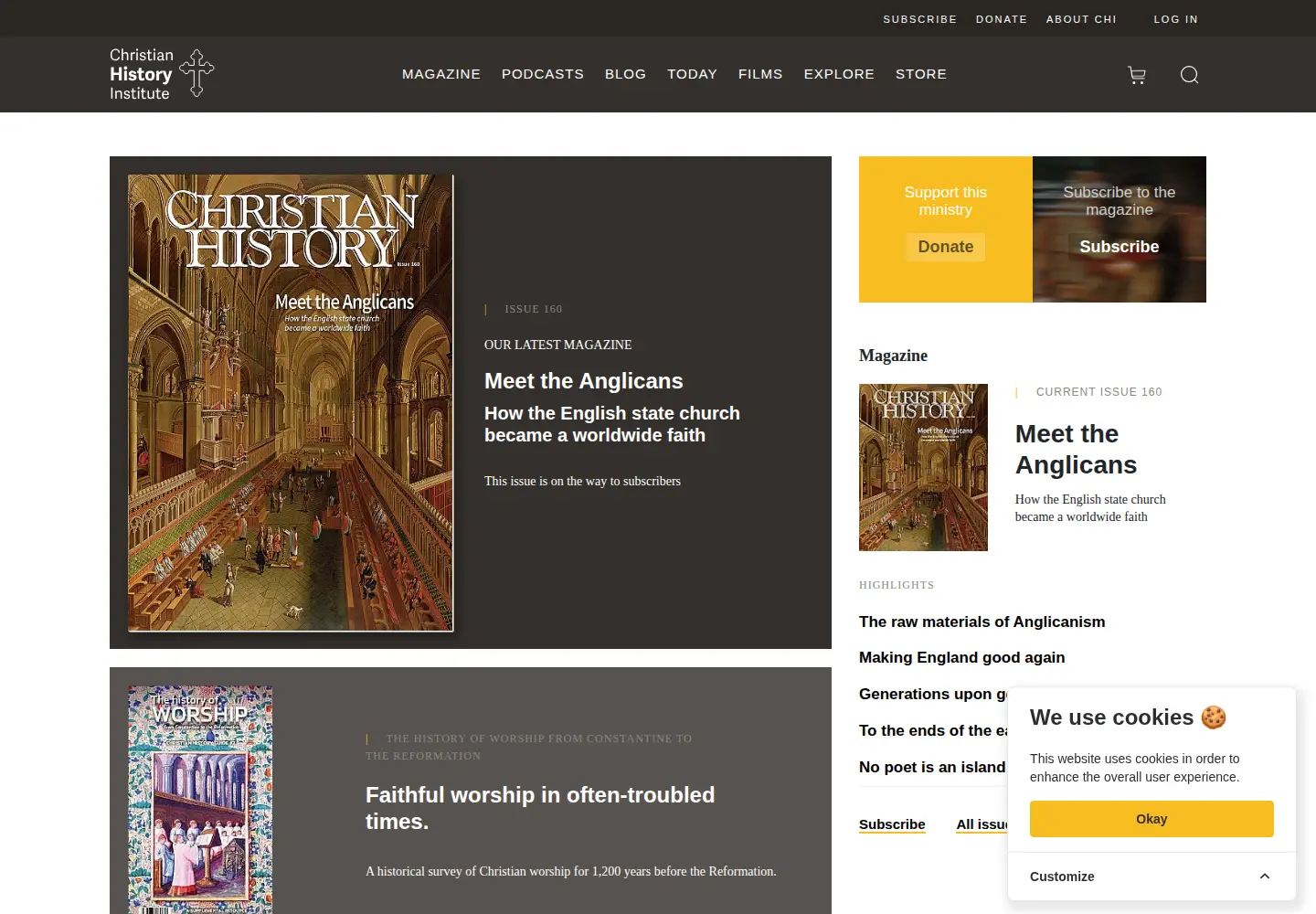
Task: Open the large Christian History cover image
Action: (291, 403)
